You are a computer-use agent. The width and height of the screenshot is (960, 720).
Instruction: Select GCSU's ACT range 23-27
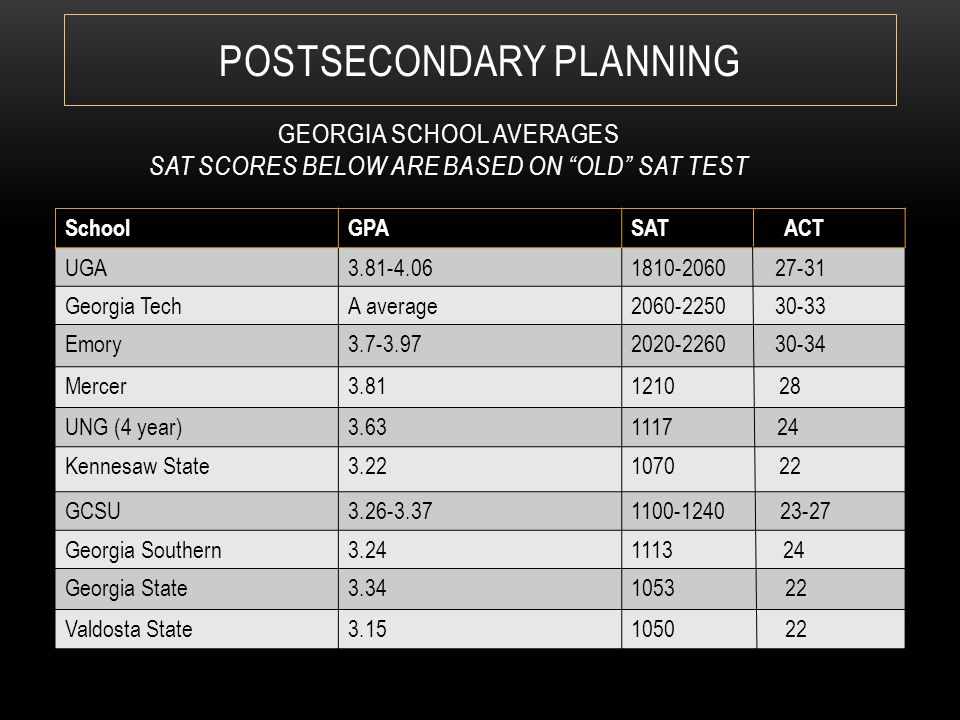coord(830,511)
